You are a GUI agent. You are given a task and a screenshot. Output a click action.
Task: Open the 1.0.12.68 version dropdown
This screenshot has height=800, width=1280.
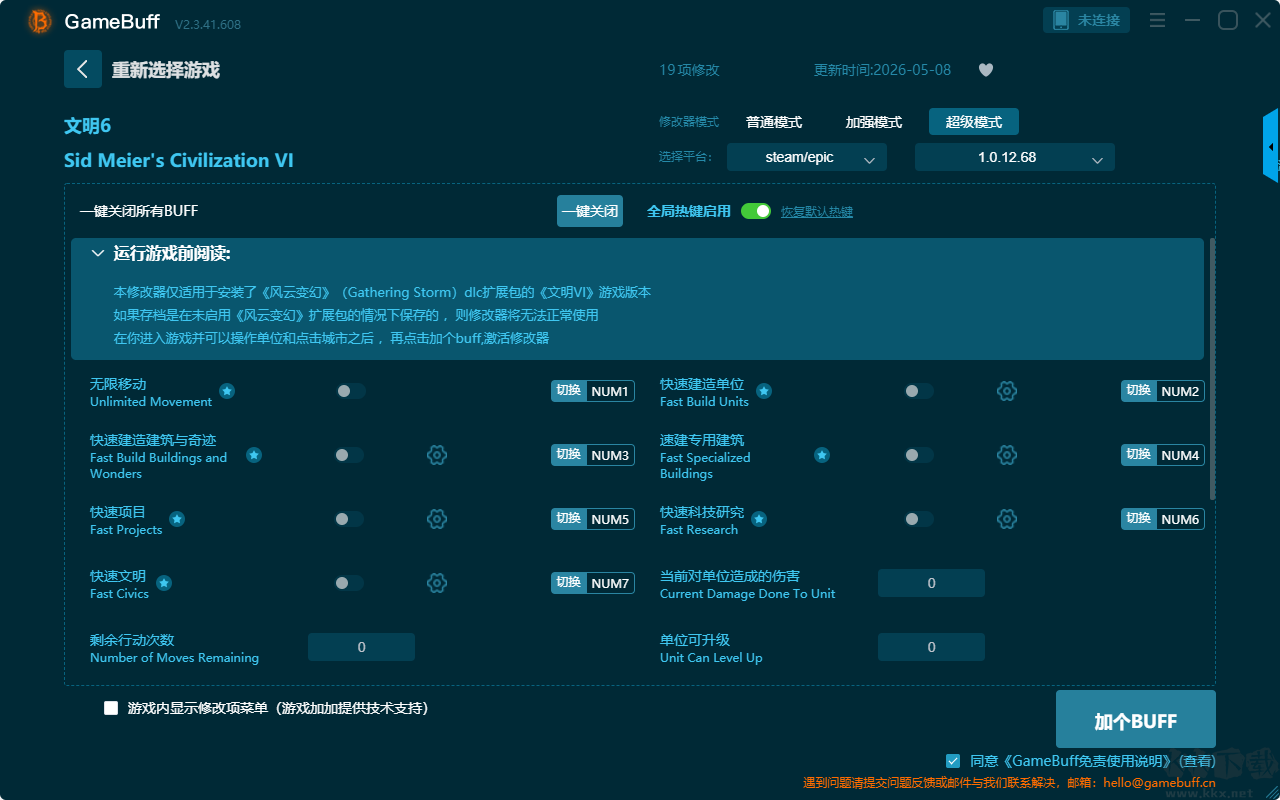click(1015, 157)
